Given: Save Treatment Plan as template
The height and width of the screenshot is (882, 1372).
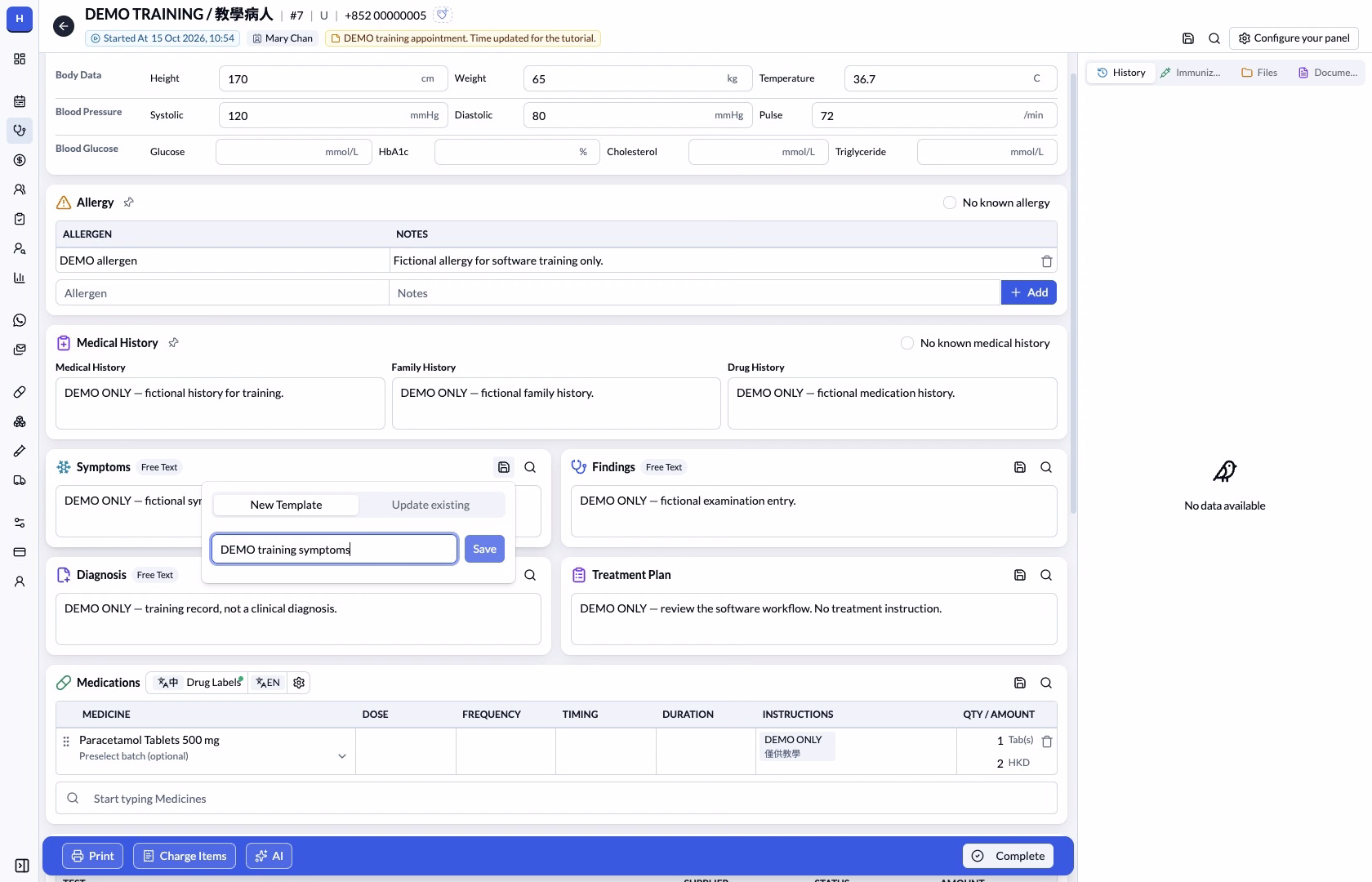Looking at the screenshot, I should click(x=1020, y=575).
